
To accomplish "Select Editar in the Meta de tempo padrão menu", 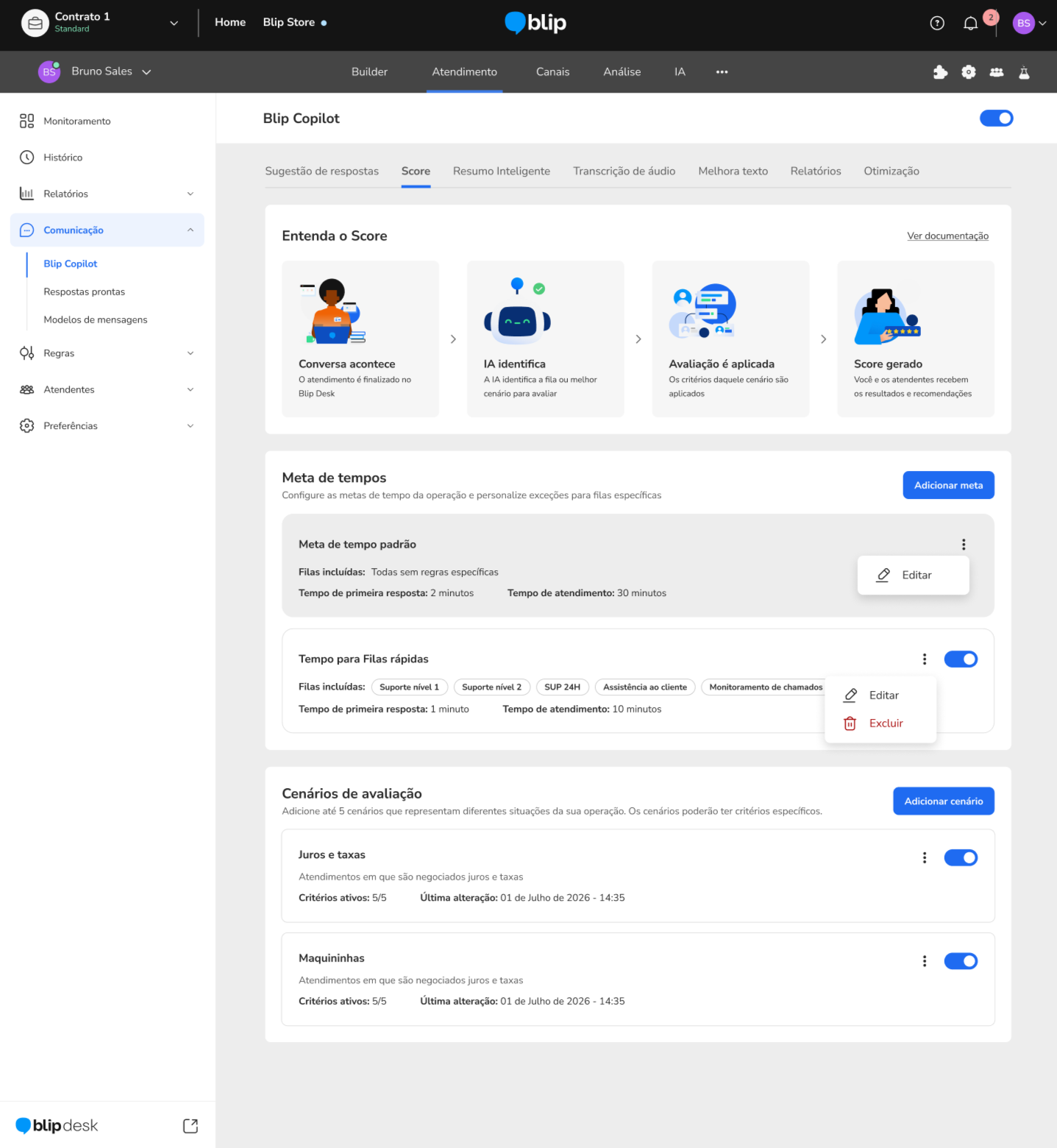I will (x=914, y=575).
